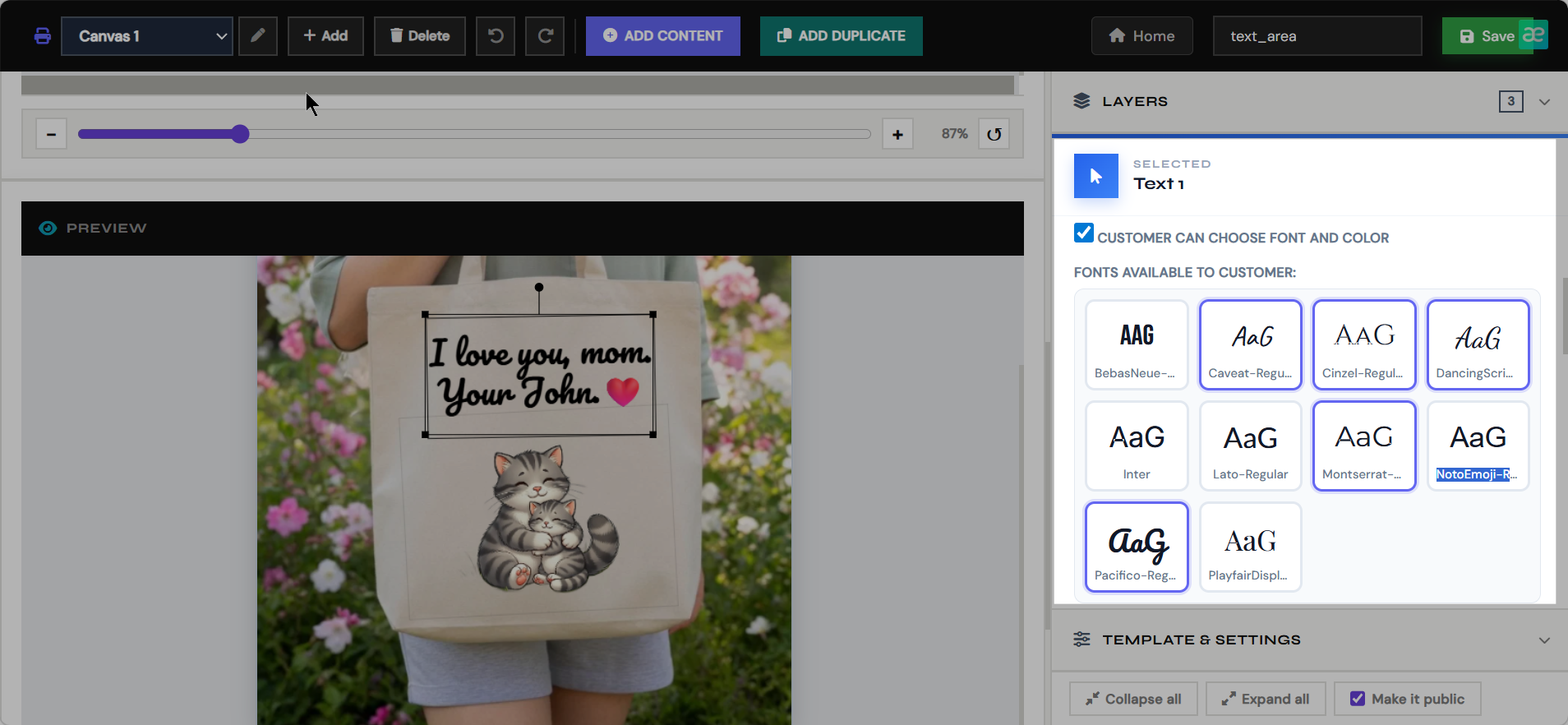Toggle the PlayfairDisplay font tile
Viewport: 1568px width, 725px height.
(x=1250, y=547)
